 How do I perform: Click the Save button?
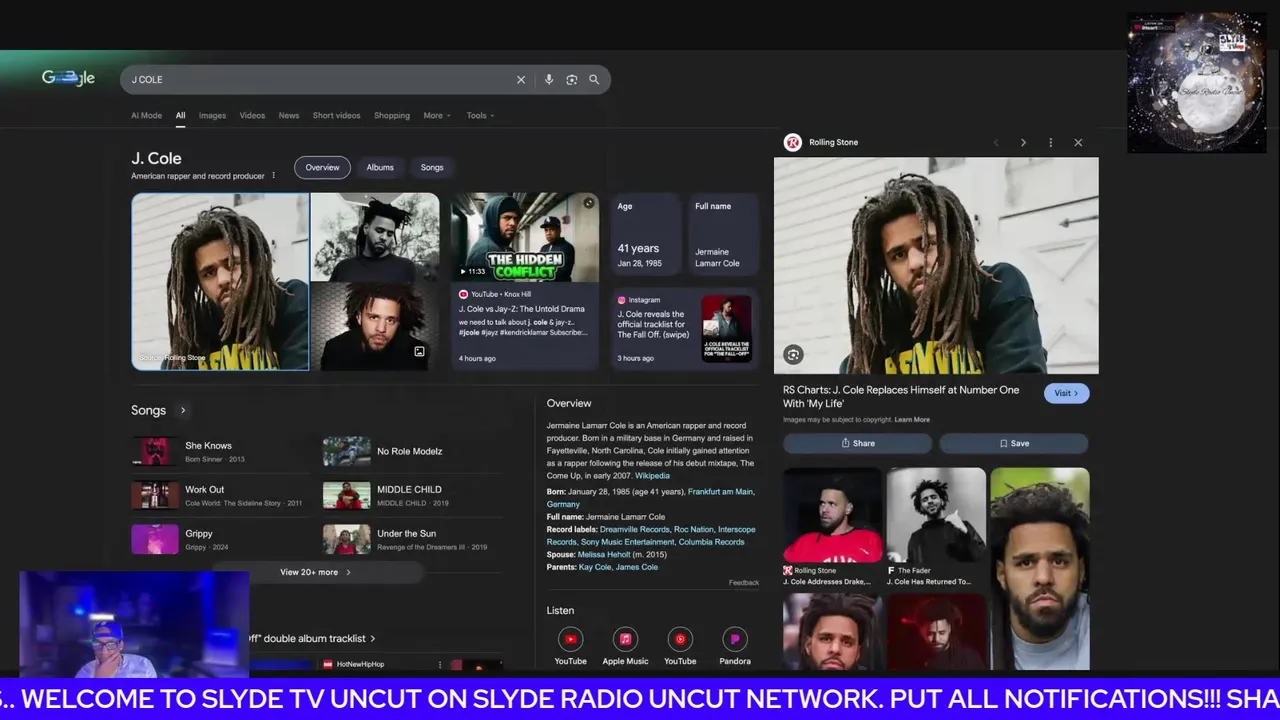1013,443
